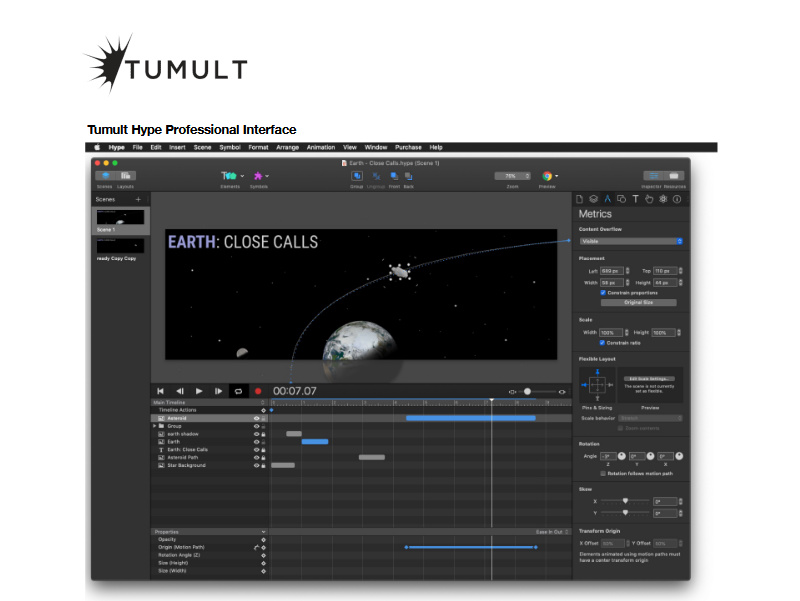Image resolution: width=800 pixels, height=601 pixels.
Task: Collapse the Properties section chevron
Action: (x=263, y=532)
